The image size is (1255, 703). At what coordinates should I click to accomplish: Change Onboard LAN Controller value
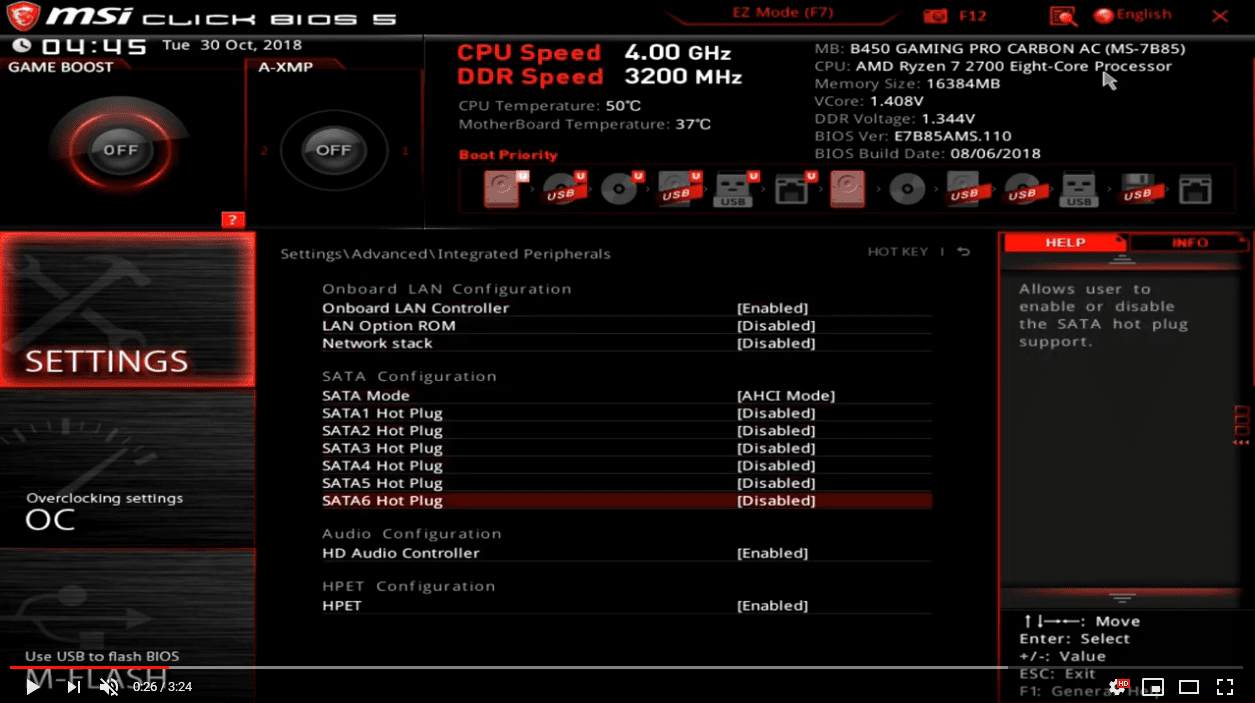[x=772, y=308]
